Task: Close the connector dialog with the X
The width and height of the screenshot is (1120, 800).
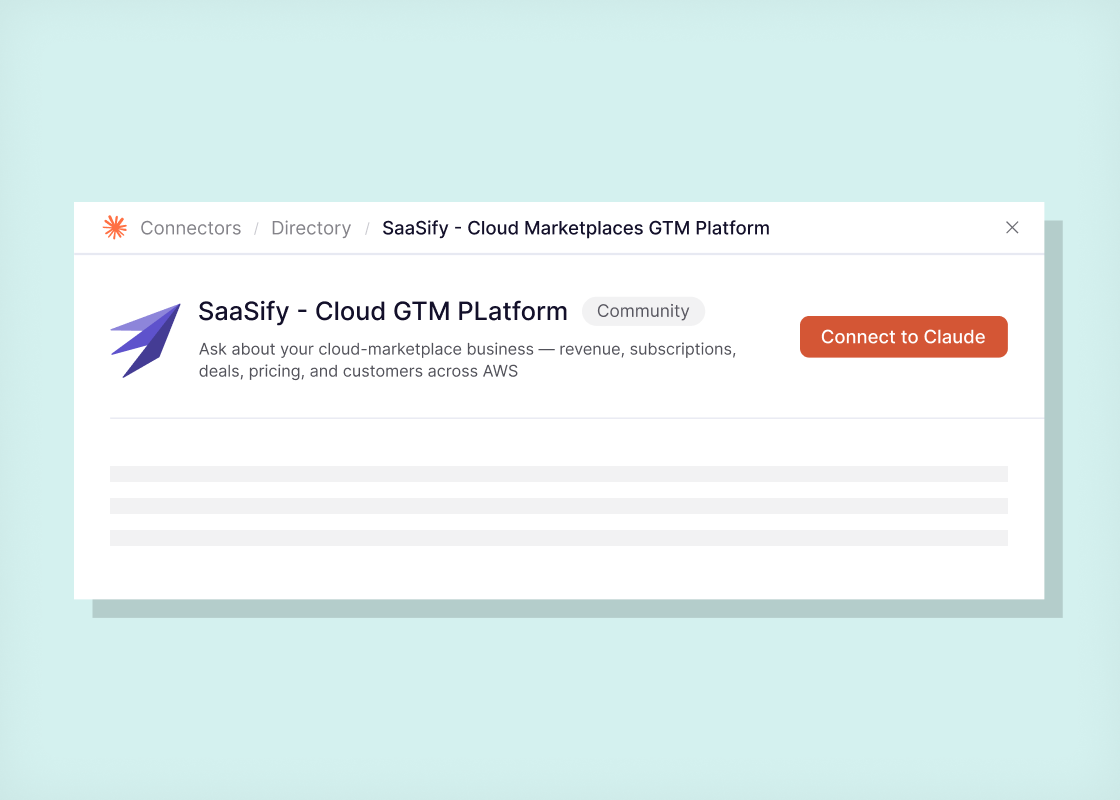Action: [x=1012, y=227]
